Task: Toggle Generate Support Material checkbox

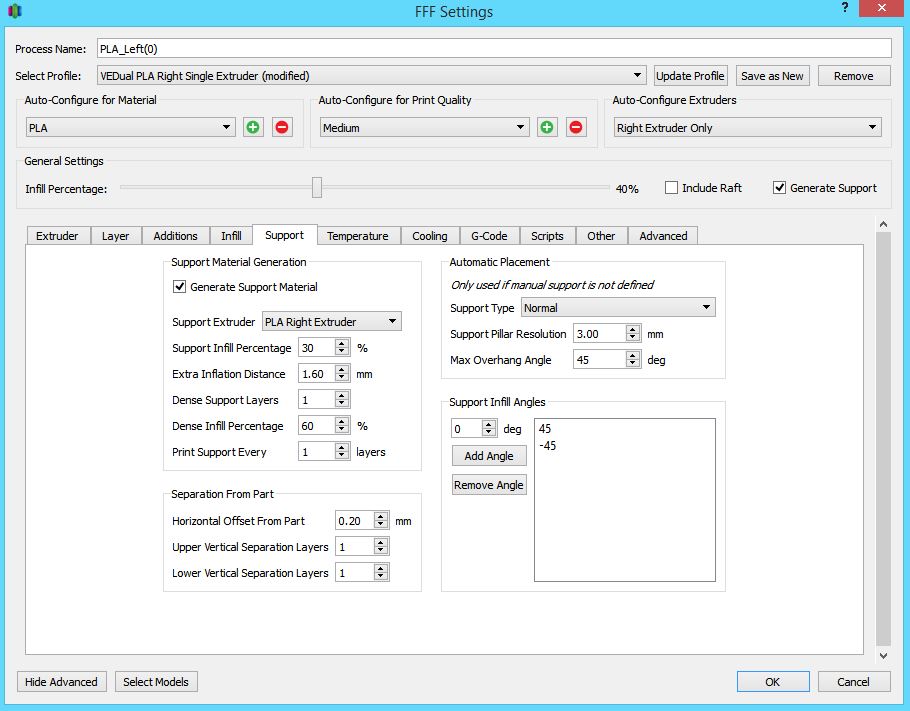Action: pyautogui.click(x=180, y=287)
